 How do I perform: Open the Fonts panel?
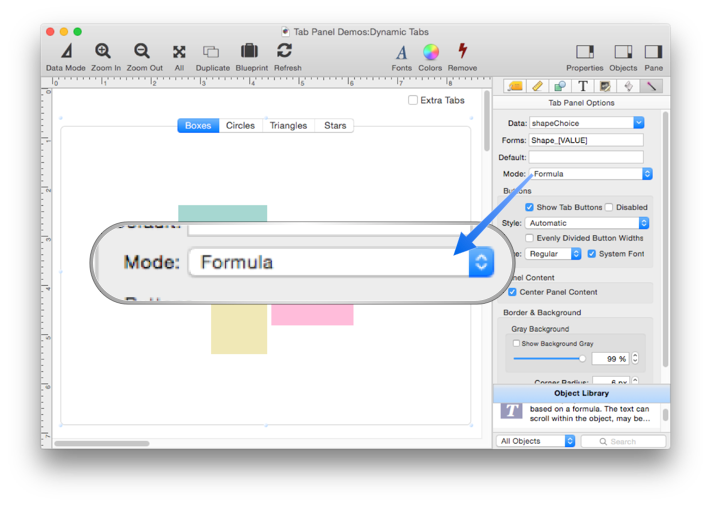coord(401,52)
